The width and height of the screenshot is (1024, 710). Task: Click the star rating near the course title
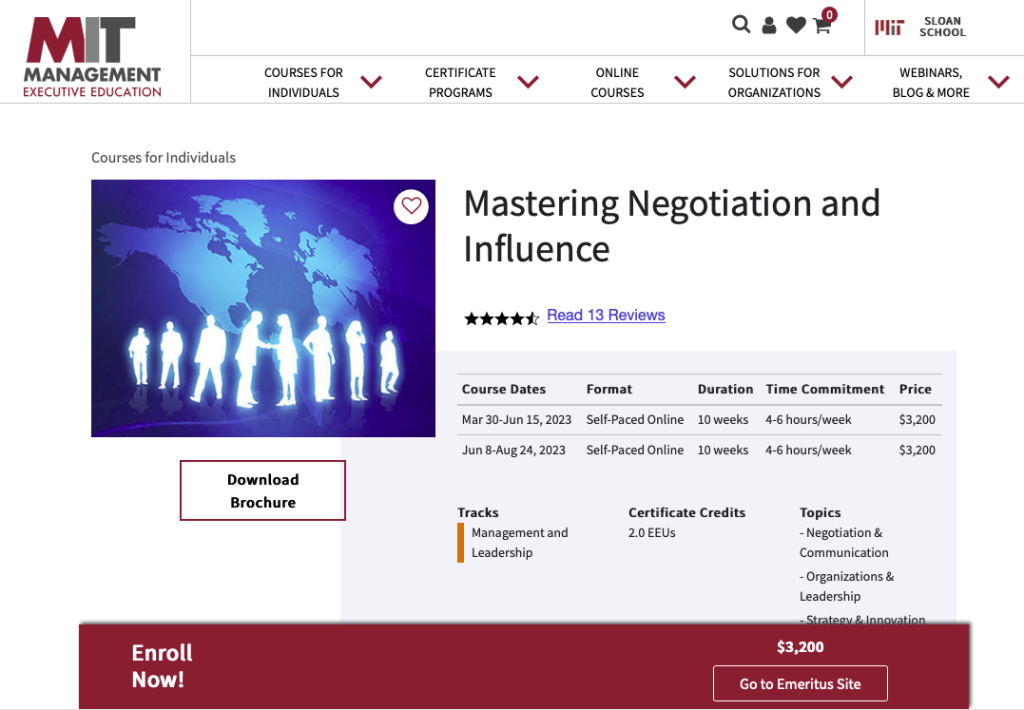pos(500,318)
